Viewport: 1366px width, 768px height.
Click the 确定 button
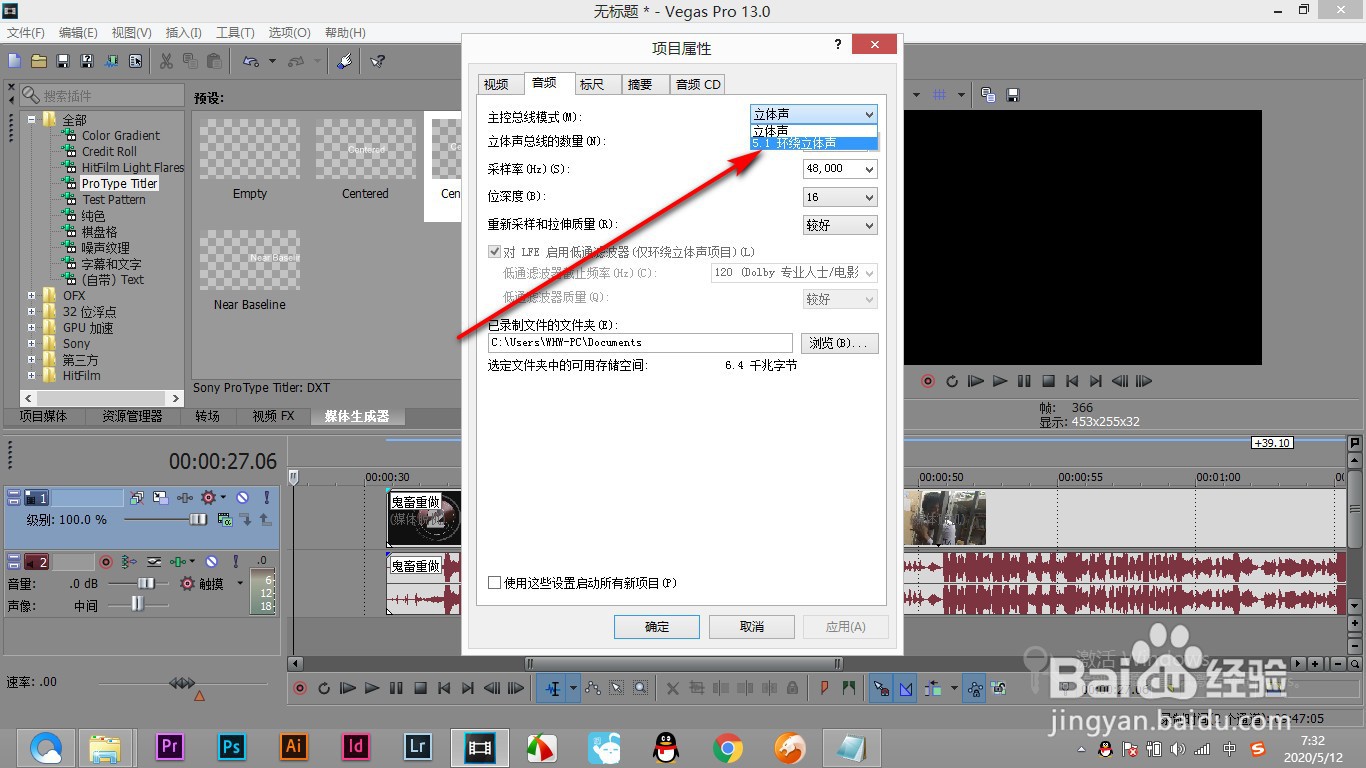(x=657, y=626)
